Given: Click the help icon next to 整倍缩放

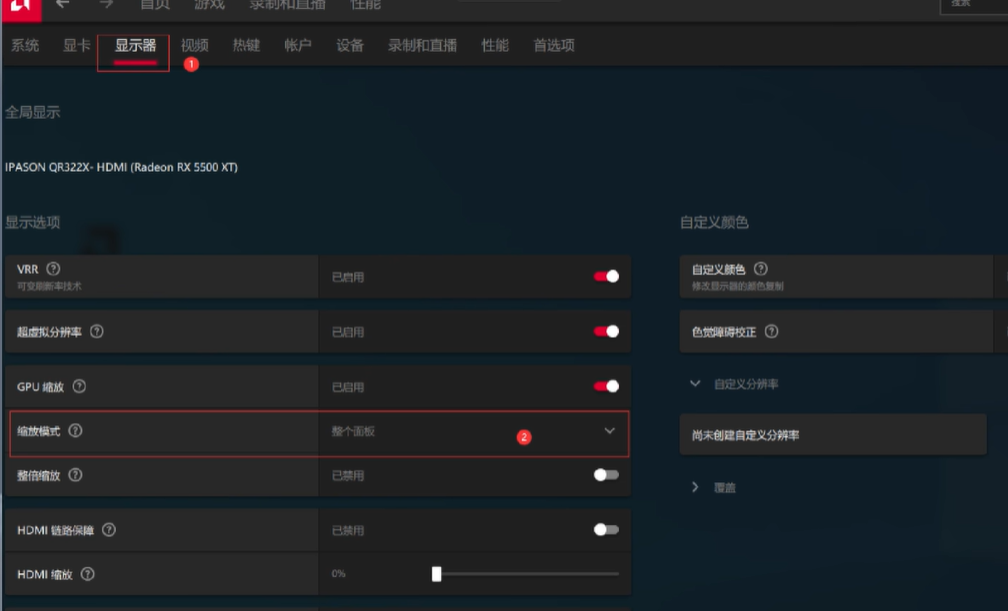Looking at the screenshot, I should tap(75, 475).
